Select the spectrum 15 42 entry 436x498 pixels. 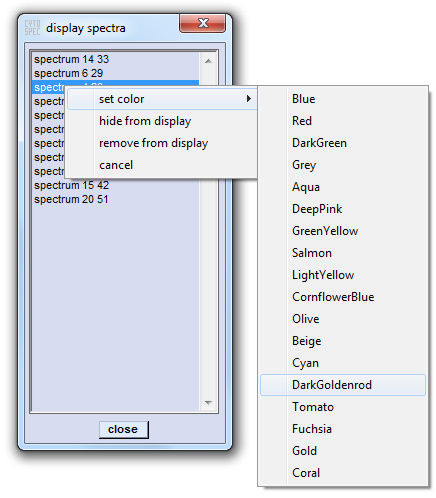pos(115,185)
